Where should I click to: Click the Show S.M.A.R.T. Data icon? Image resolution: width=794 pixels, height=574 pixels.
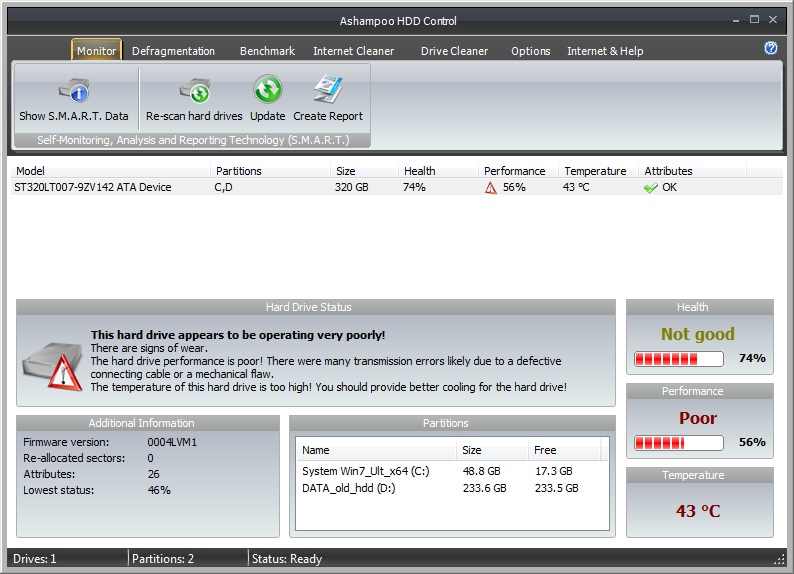(x=74, y=92)
